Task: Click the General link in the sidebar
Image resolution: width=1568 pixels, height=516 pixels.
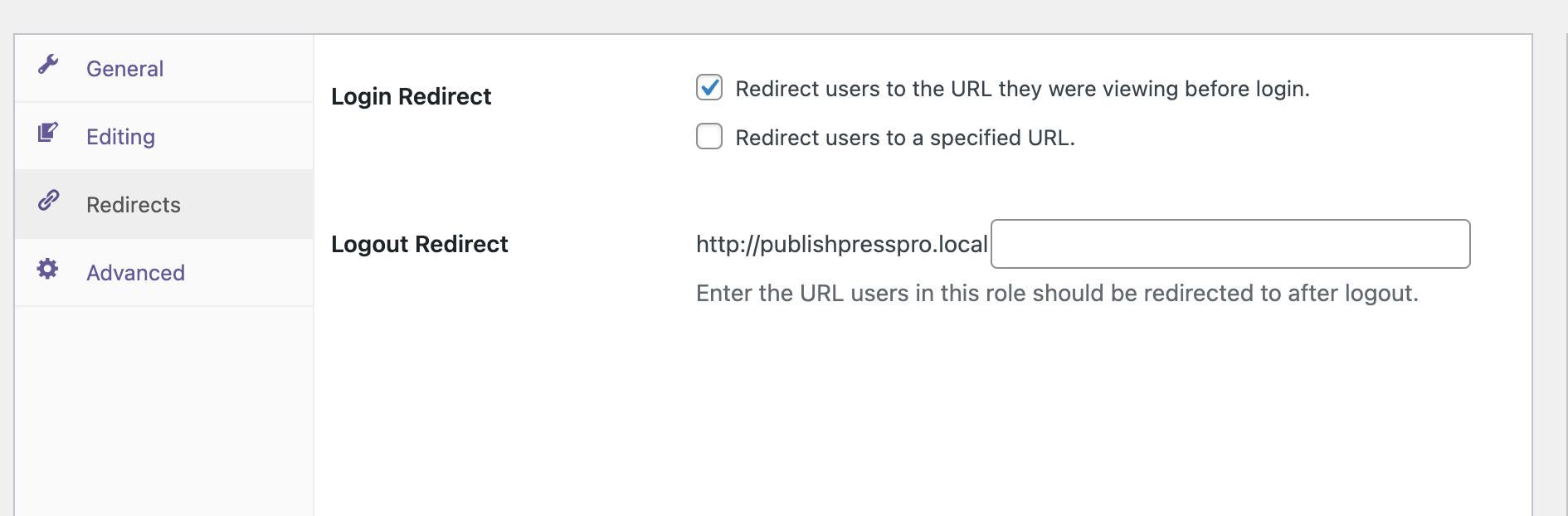Action: [x=124, y=69]
